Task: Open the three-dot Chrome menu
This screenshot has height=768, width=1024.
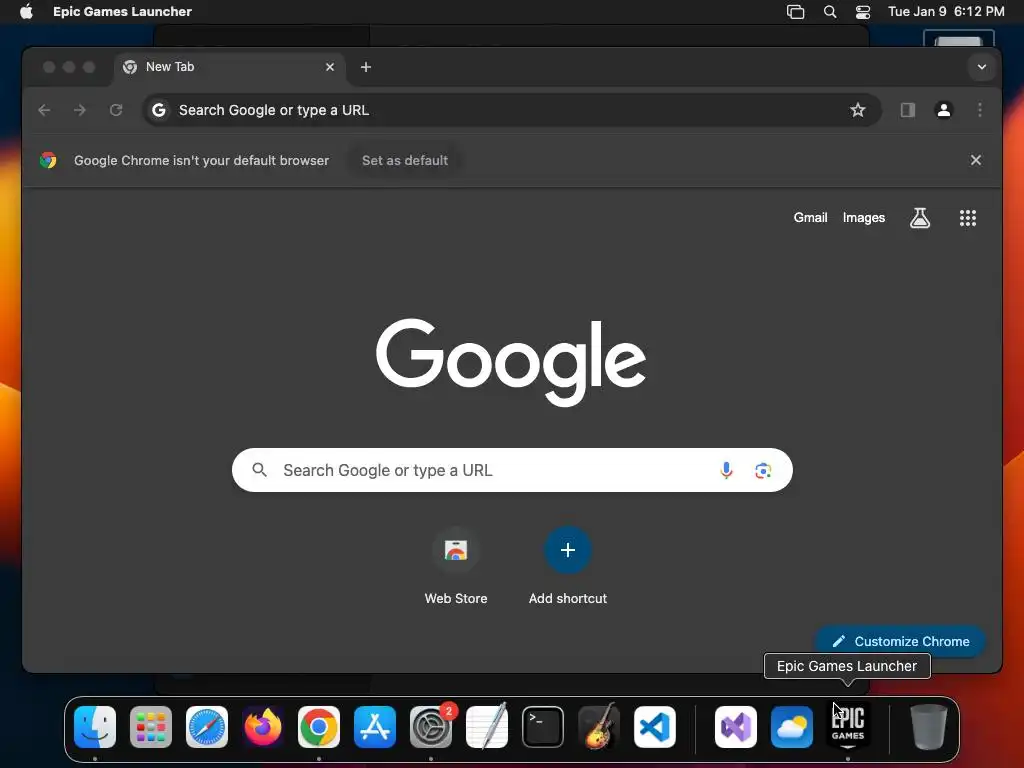Action: tap(980, 110)
